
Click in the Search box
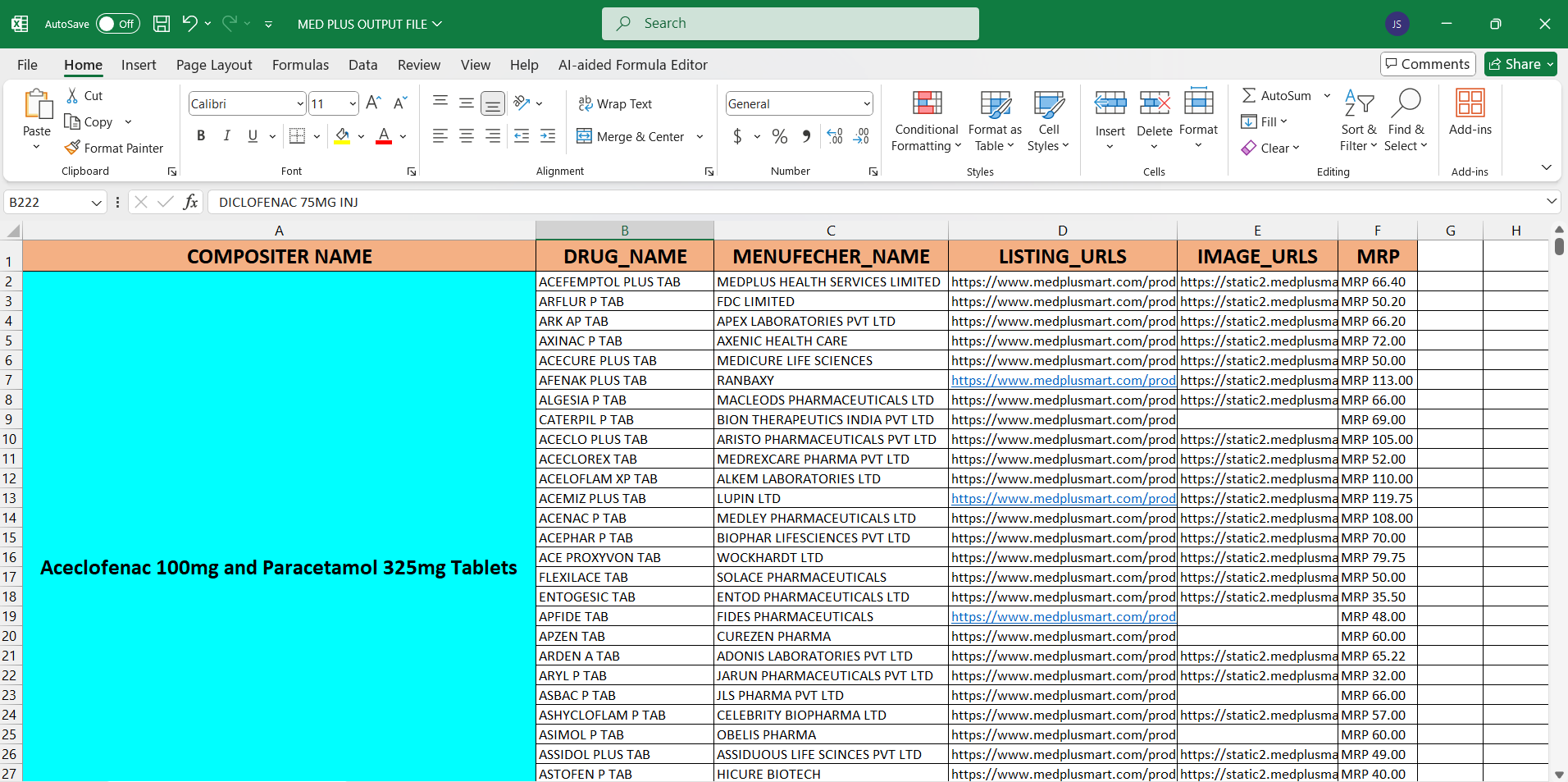791,24
